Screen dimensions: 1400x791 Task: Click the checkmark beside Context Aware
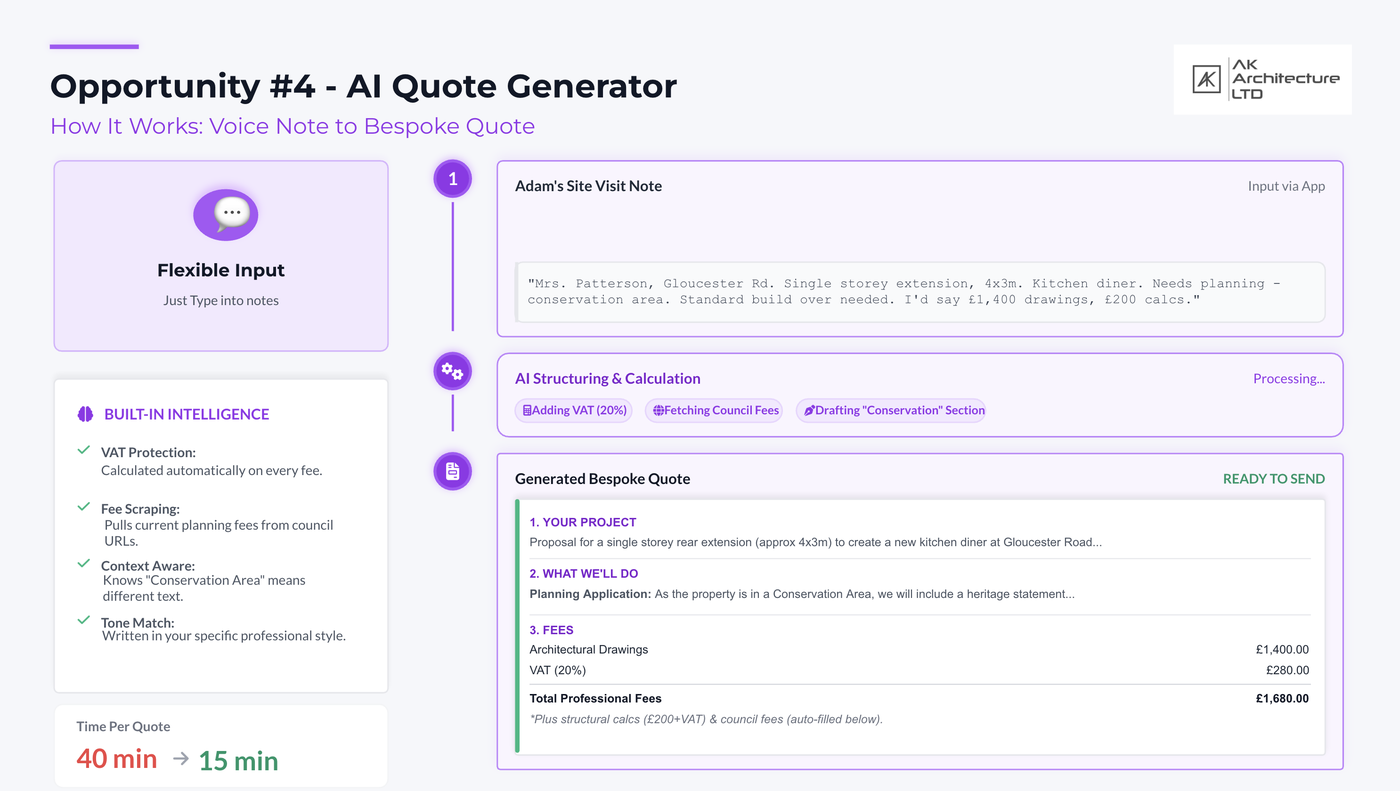tap(85, 564)
